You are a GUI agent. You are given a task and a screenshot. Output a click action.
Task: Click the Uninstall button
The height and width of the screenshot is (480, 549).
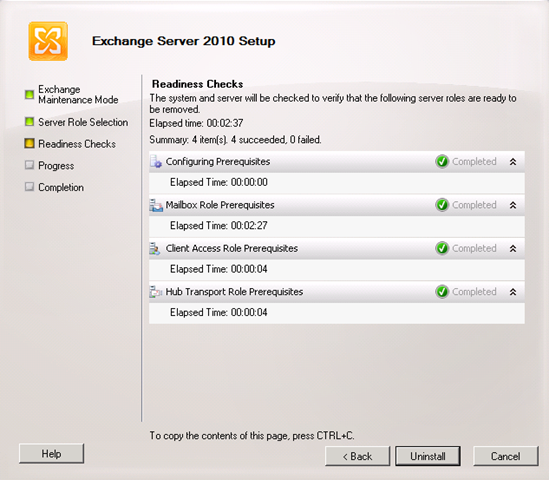click(428, 456)
